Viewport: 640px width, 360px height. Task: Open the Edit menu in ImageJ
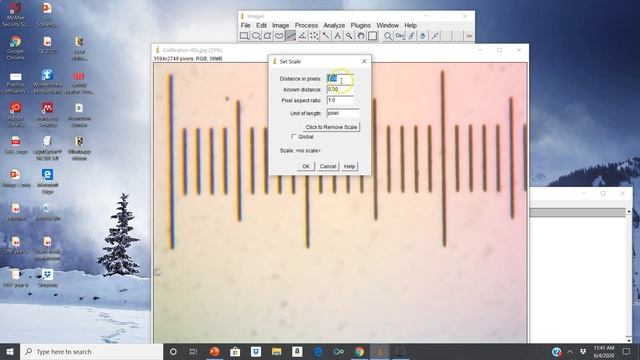coord(261,25)
